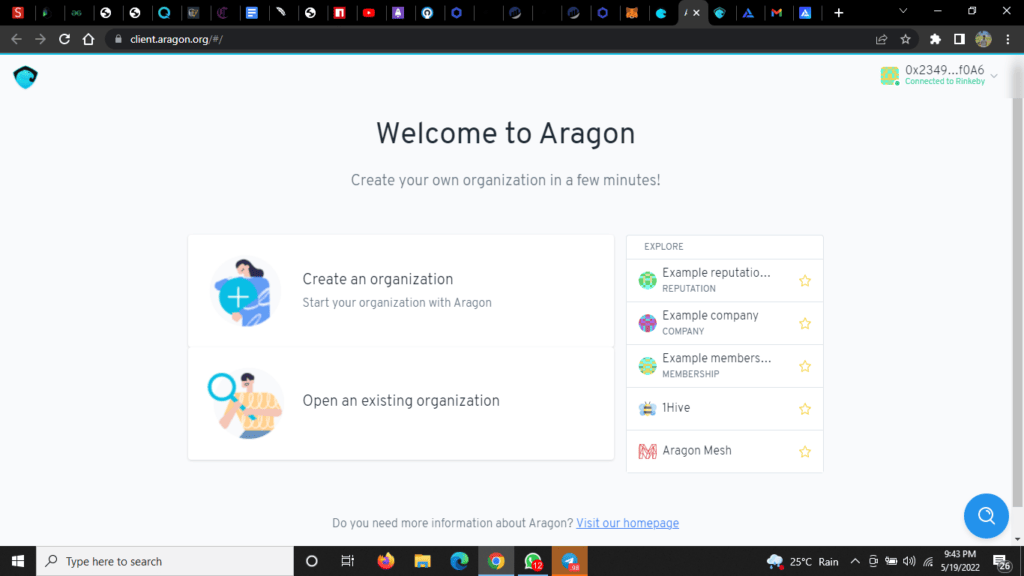The width and height of the screenshot is (1024, 576).
Task: Click the EXPLORE section label
Action: (x=664, y=246)
